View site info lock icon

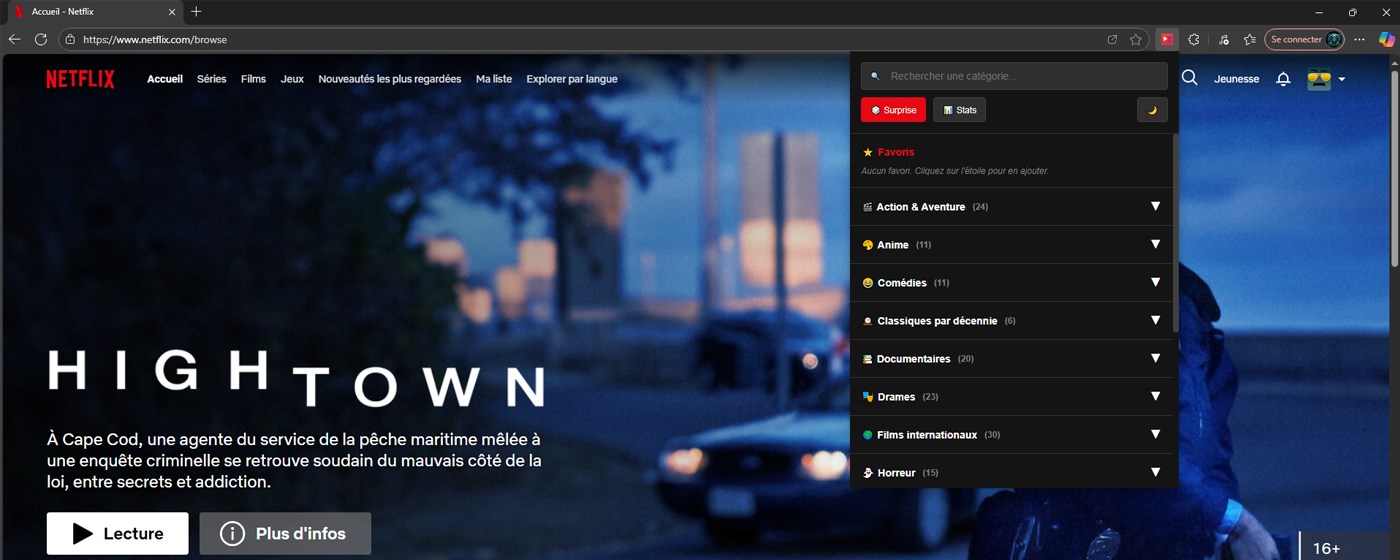click(x=70, y=40)
